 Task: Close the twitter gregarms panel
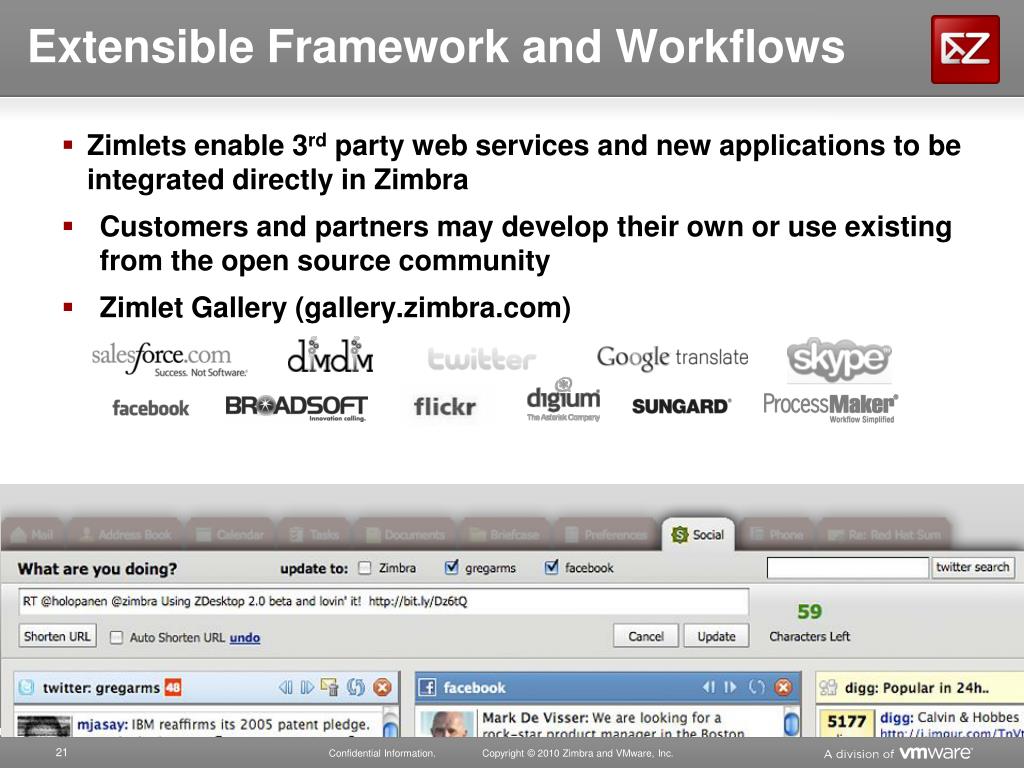pyautogui.click(x=382, y=688)
